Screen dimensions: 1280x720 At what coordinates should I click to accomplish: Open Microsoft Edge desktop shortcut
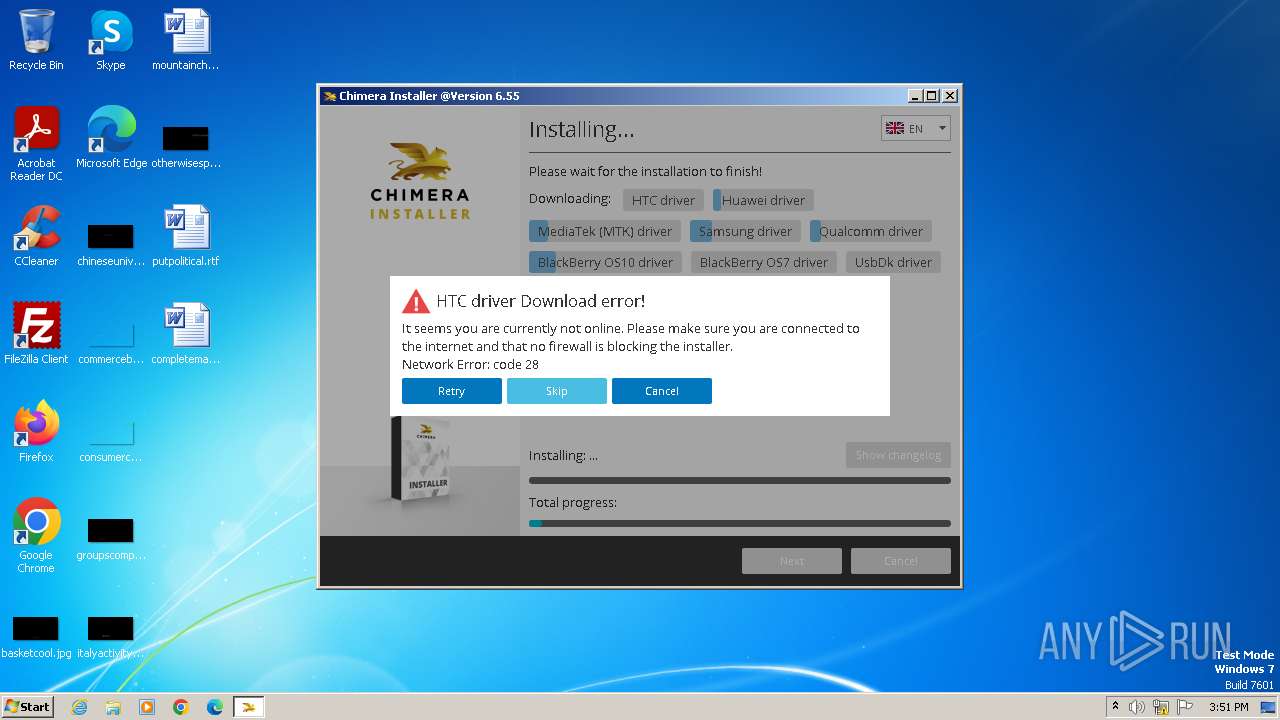(x=111, y=138)
